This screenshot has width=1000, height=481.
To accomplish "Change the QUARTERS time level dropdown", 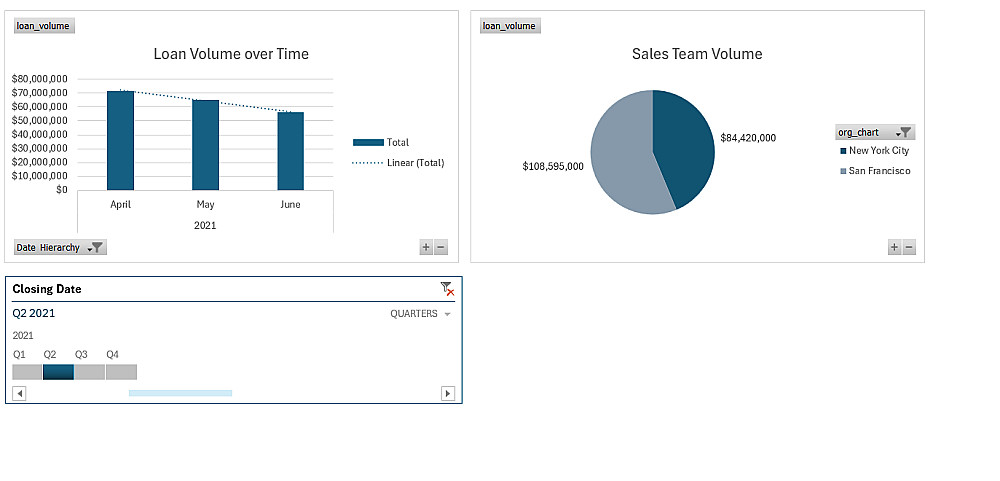I will [x=419, y=314].
